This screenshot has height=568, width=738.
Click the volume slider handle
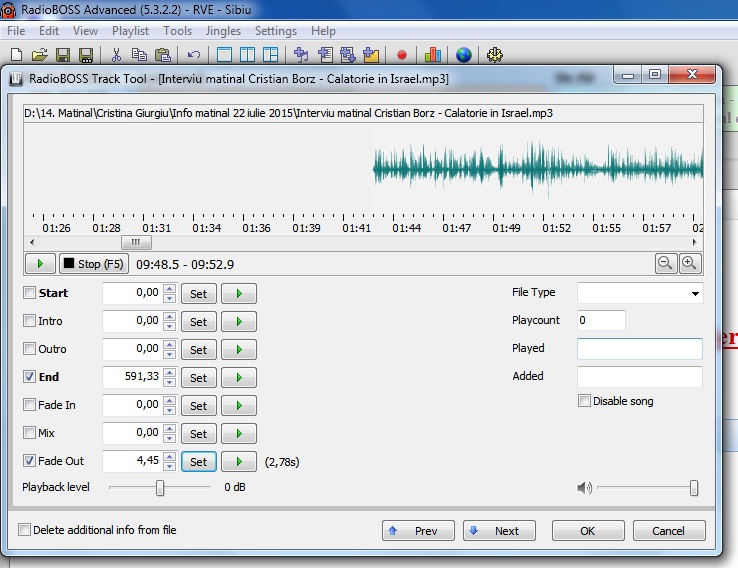[694, 488]
